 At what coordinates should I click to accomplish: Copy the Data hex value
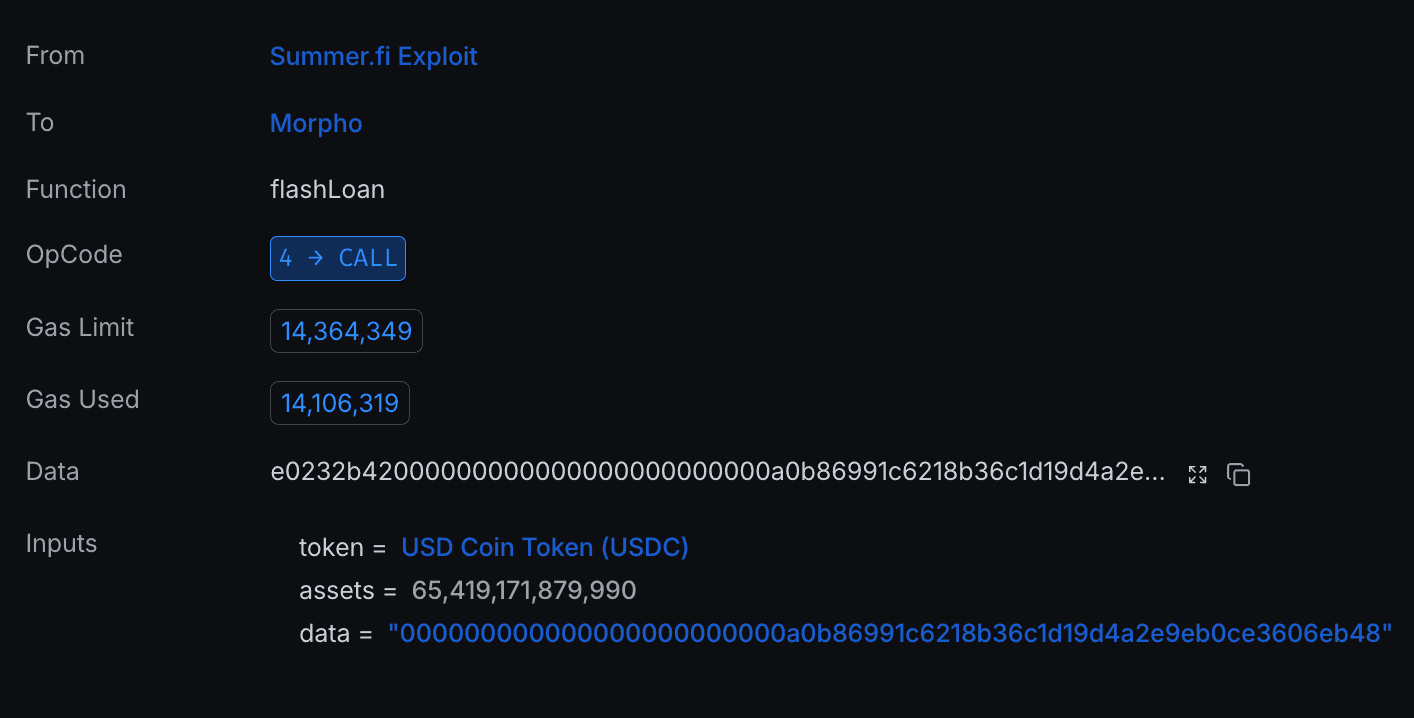(1239, 475)
